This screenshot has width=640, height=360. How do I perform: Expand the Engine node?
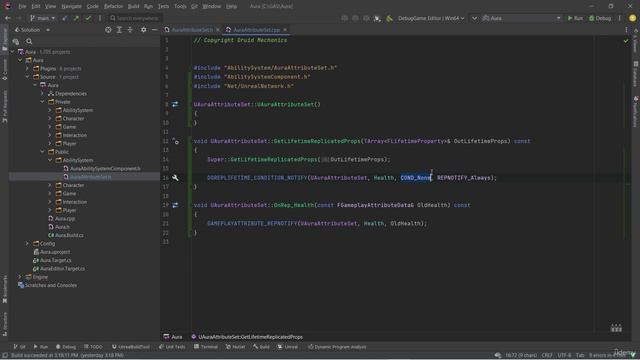click(x=20, y=277)
